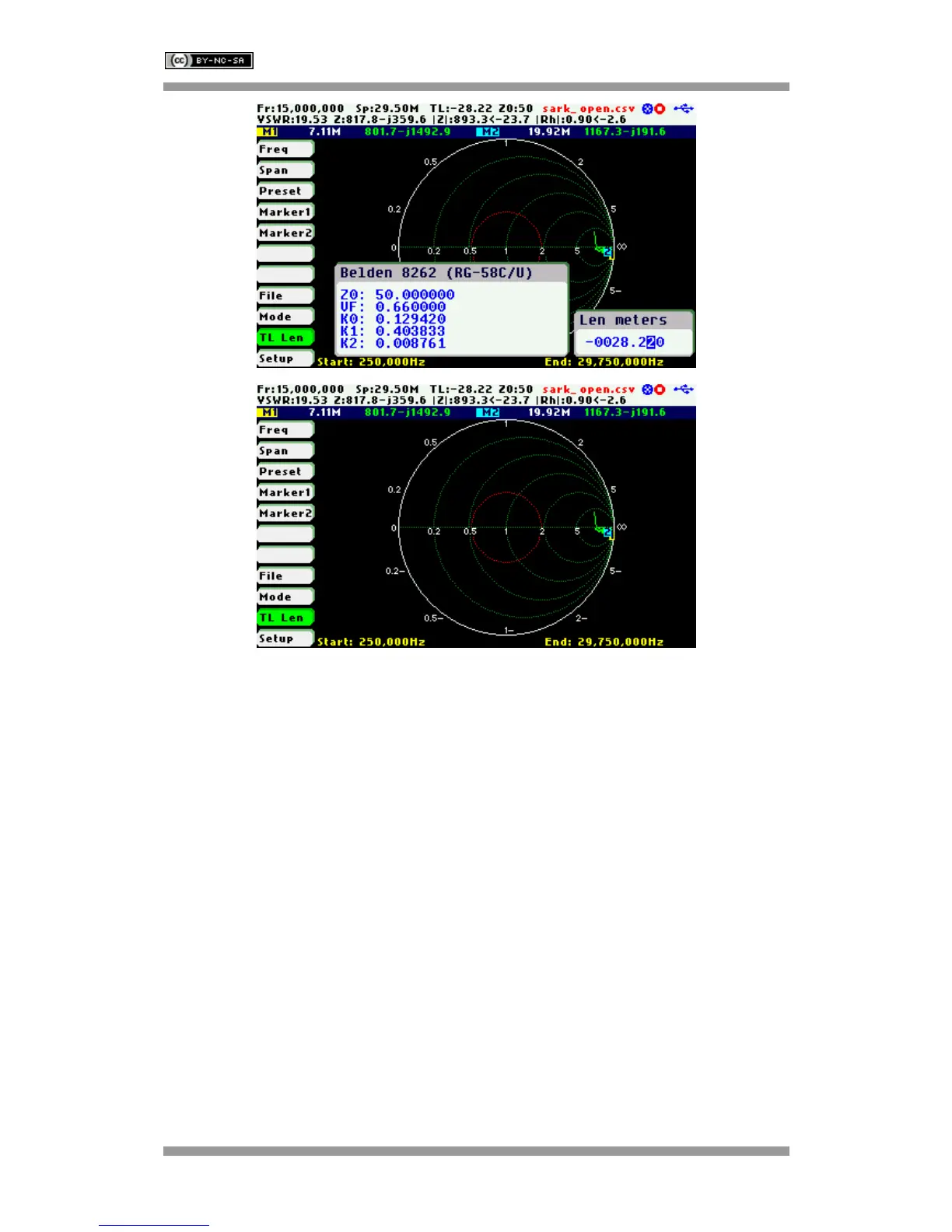Select the cyan M2 marker tag in upper screenshot
The width and height of the screenshot is (952, 1232).
click(x=489, y=132)
